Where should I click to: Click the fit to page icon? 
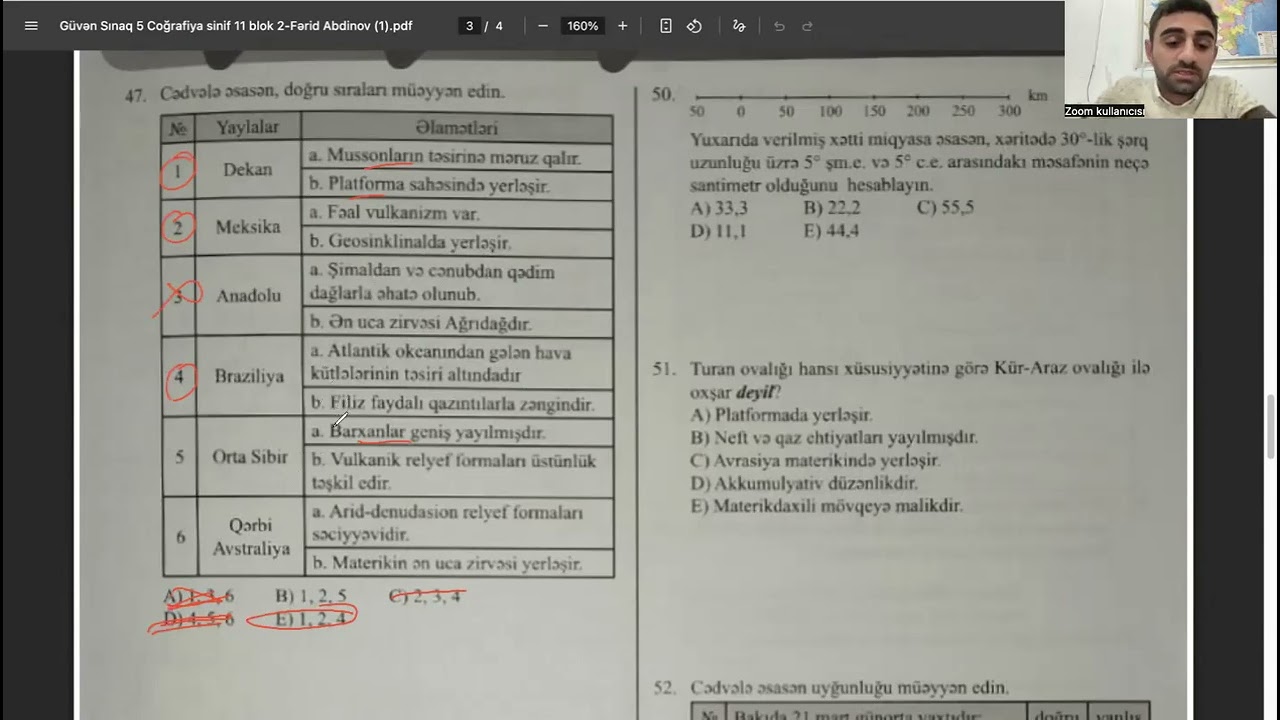666,26
